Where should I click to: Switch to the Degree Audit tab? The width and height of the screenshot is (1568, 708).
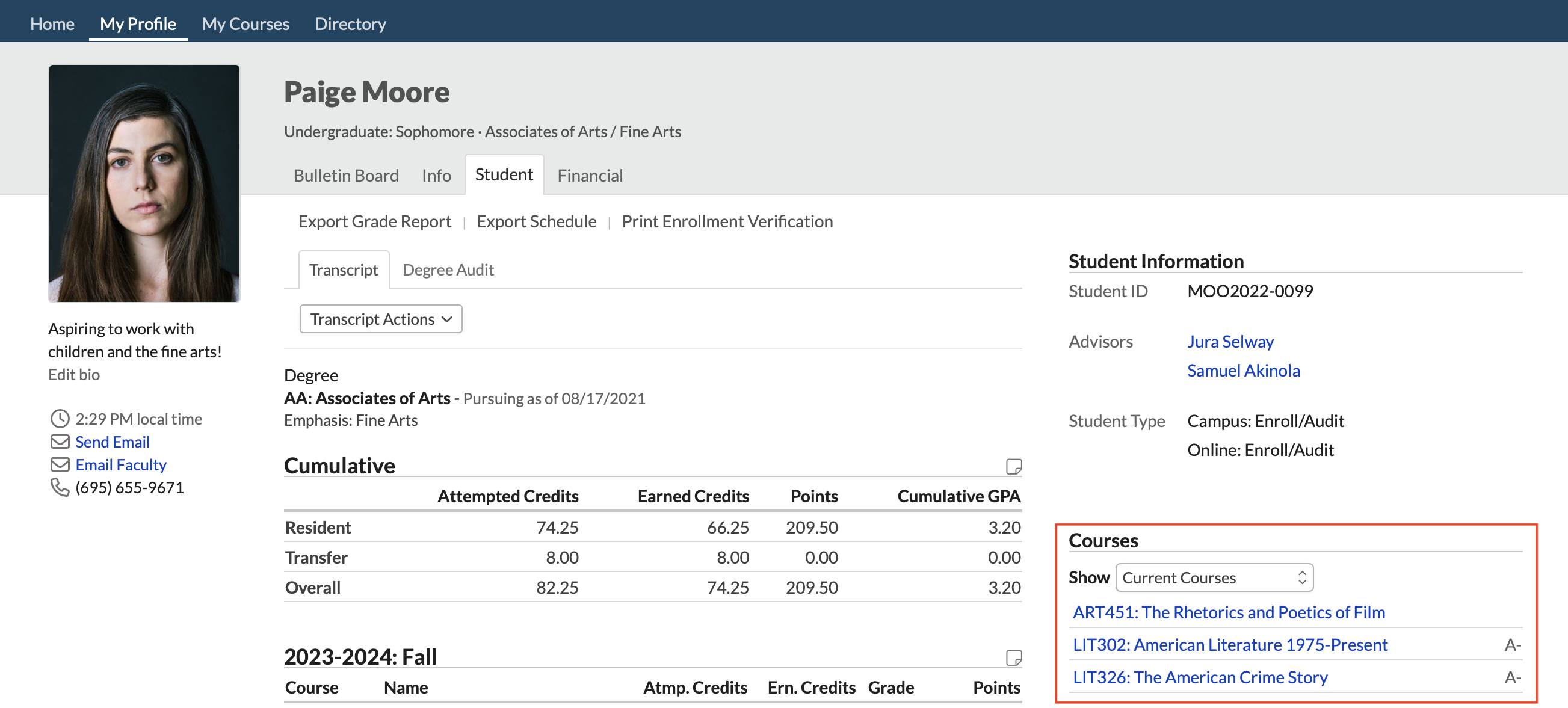[x=448, y=269]
